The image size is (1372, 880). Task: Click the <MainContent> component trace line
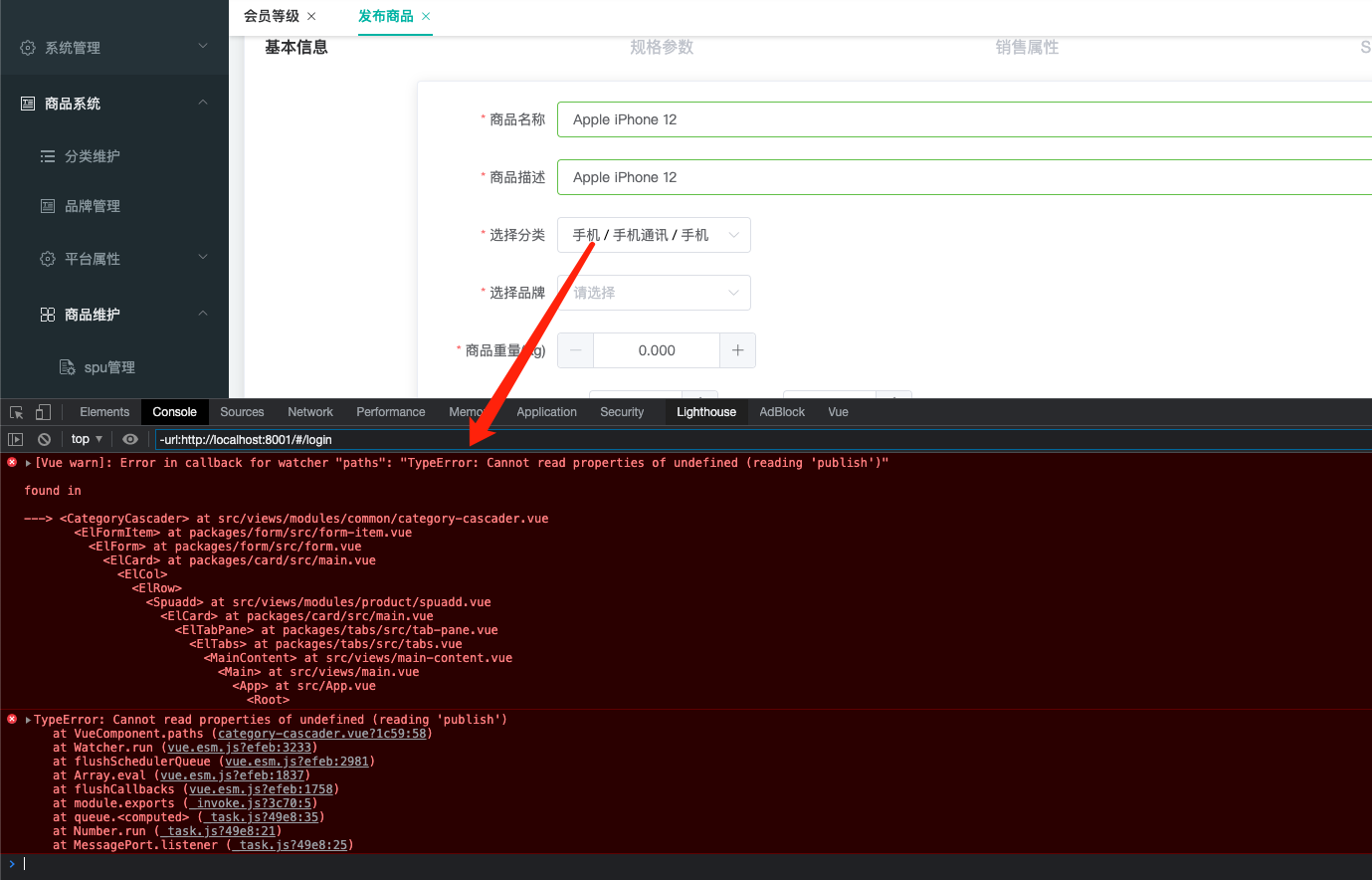point(358,658)
